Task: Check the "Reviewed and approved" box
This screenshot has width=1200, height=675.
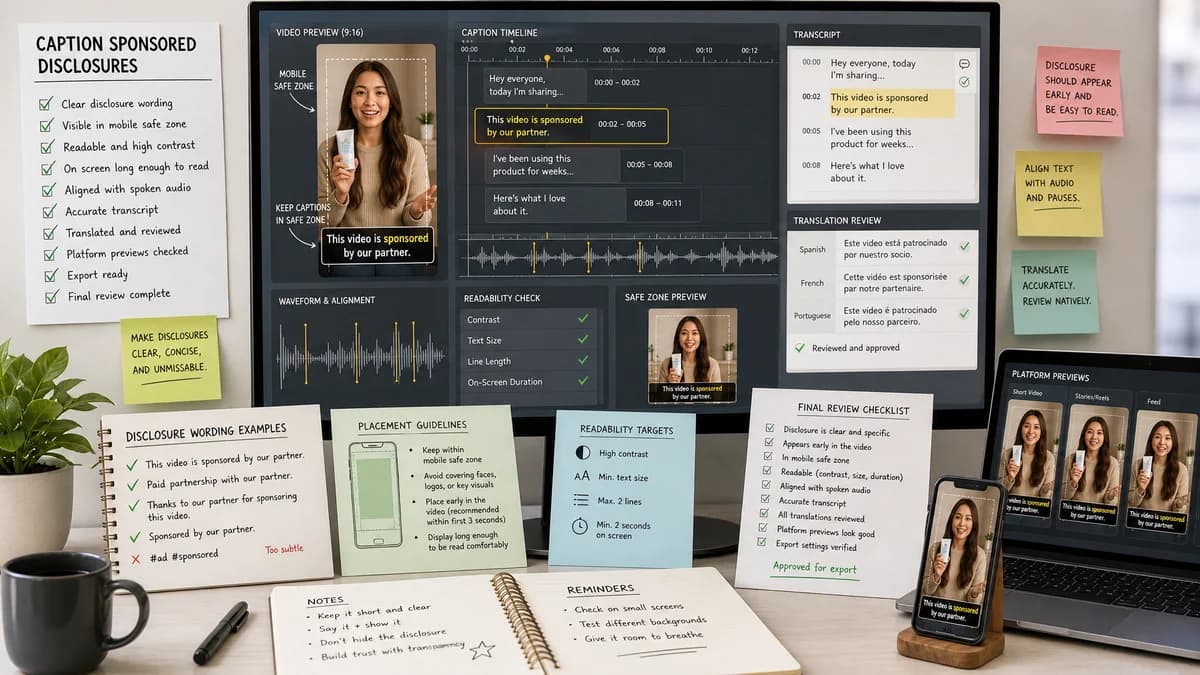Action: pos(799,348)
